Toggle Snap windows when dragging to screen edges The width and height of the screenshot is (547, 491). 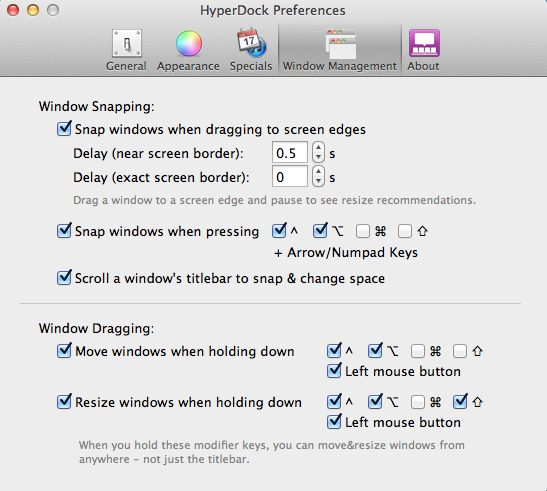click(64, 129)
